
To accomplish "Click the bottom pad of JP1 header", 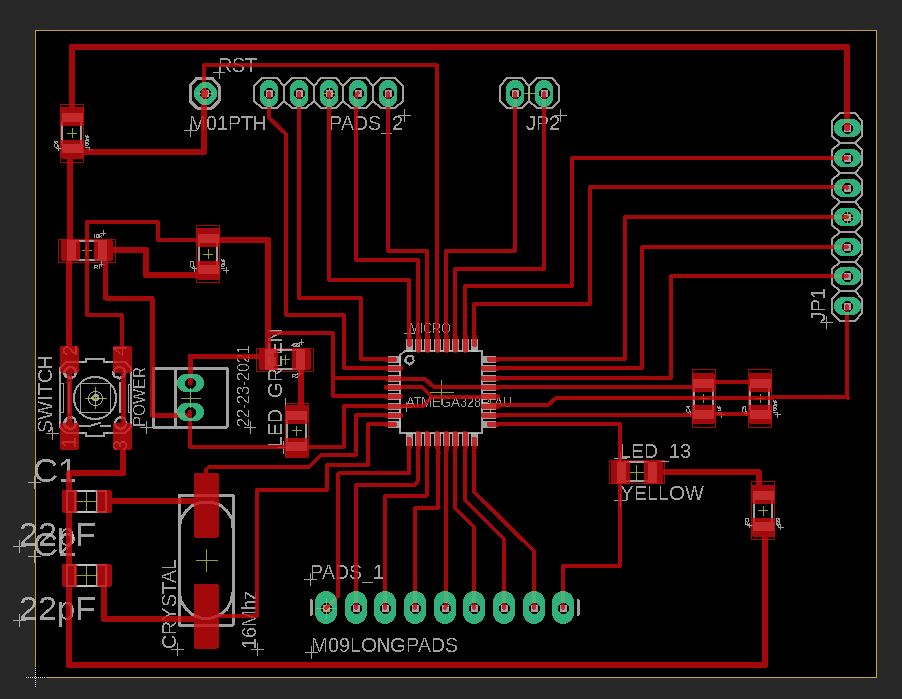I will pyautogui.click(x=847, y=306).
